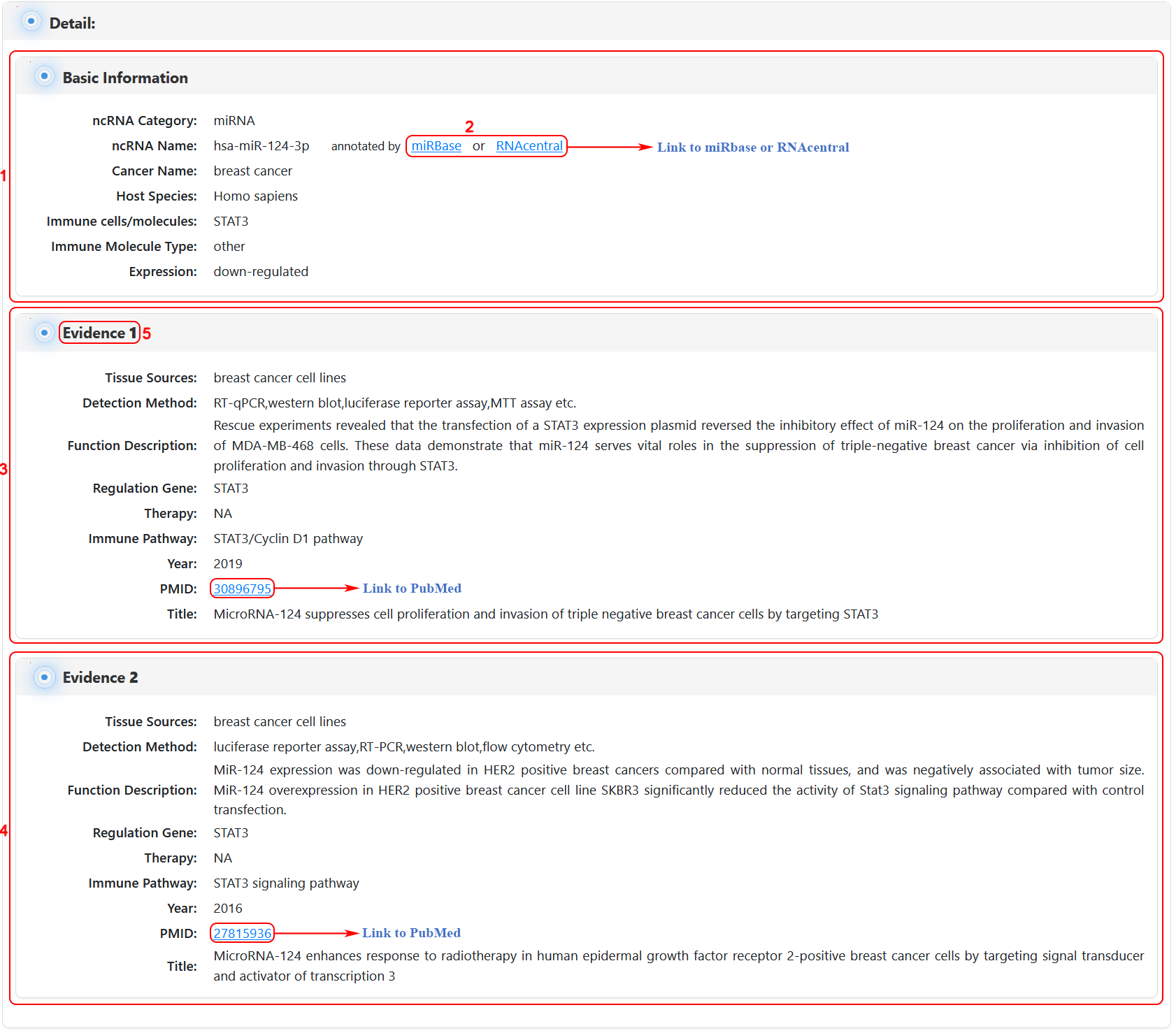Open the miRBase annotation link
The image size is (1176, 1033).
[436, 146]
